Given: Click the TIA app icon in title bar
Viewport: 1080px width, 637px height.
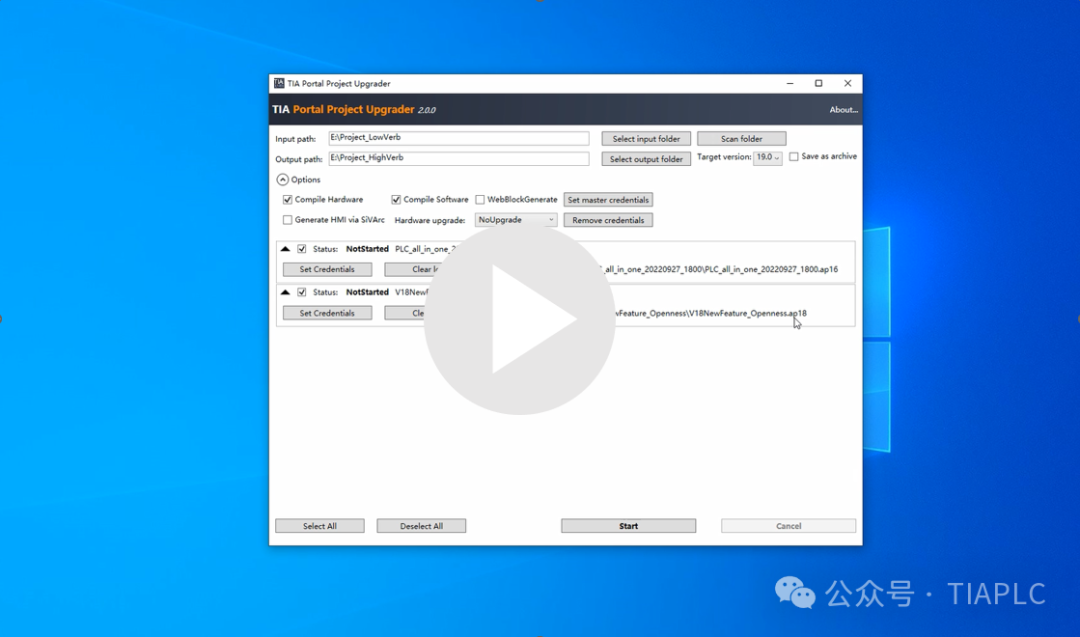Looking at the screenshot, I should 279,83.
